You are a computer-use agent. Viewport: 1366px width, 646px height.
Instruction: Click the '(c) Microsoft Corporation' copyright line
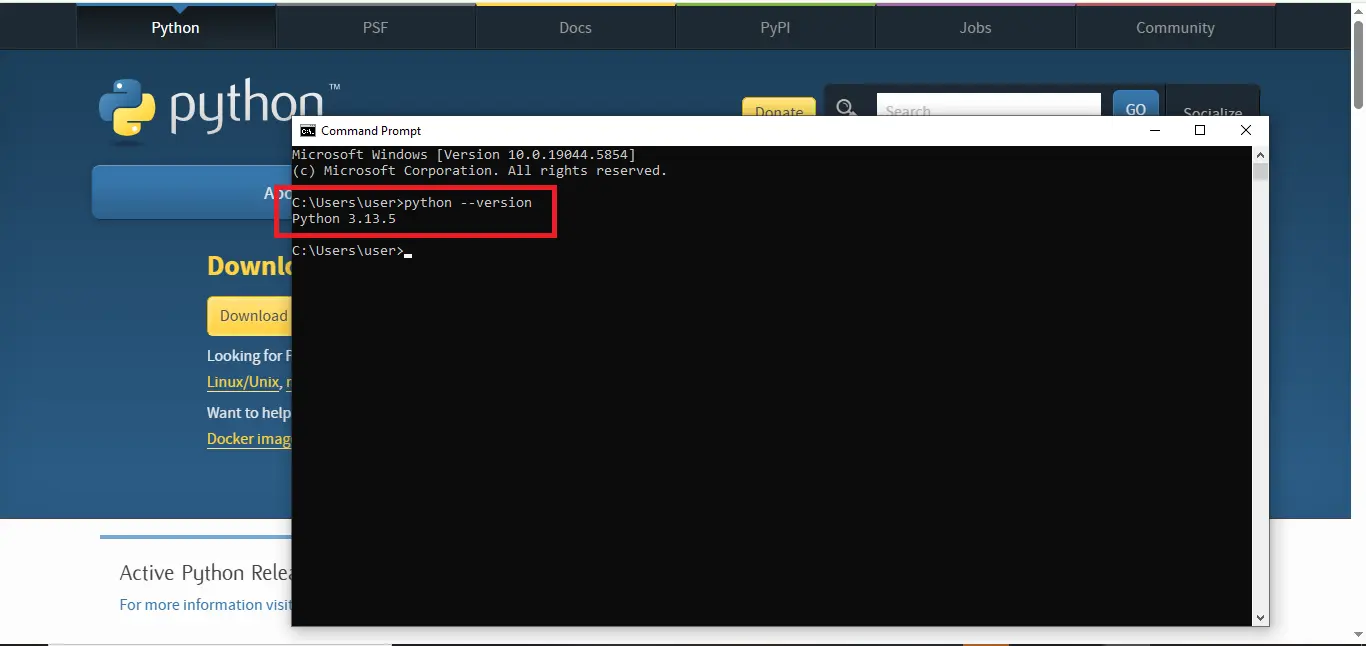pos(479,171)
